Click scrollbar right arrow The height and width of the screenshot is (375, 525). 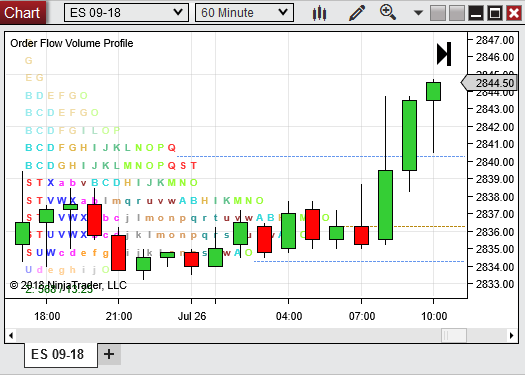click(511, 335)
